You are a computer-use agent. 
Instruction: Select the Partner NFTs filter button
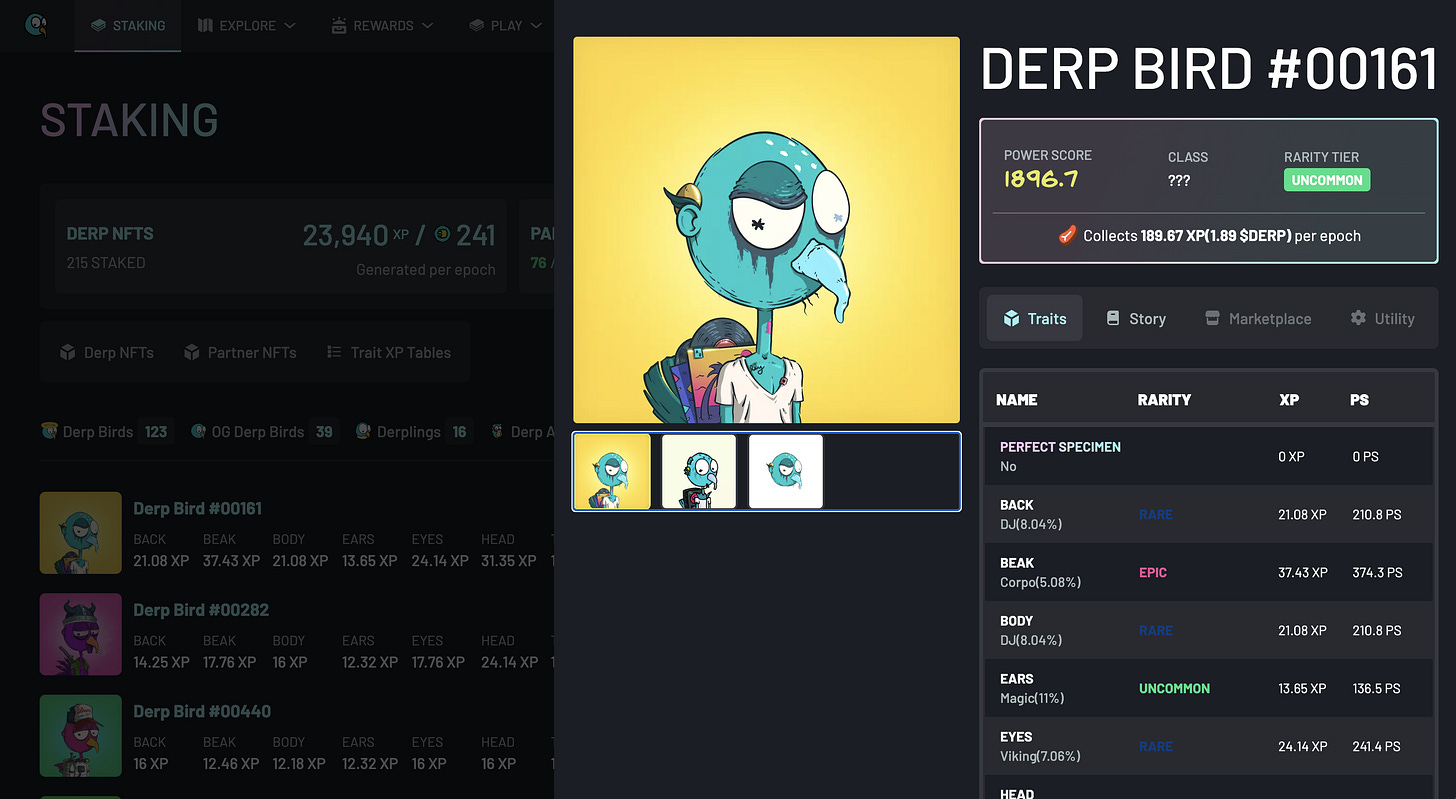tap(240, 353)
